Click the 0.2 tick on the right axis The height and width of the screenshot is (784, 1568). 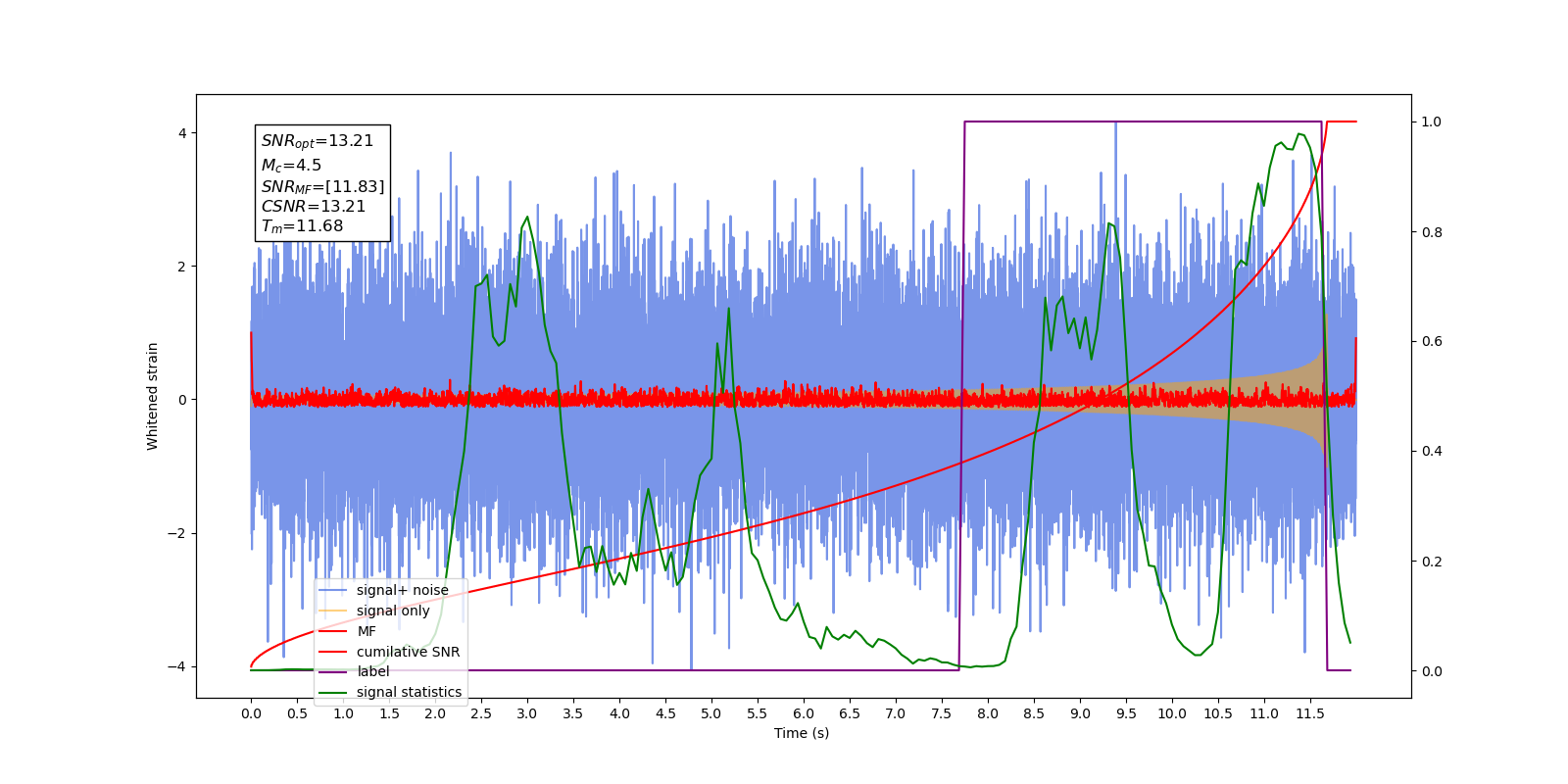(x=1432, y=562)
